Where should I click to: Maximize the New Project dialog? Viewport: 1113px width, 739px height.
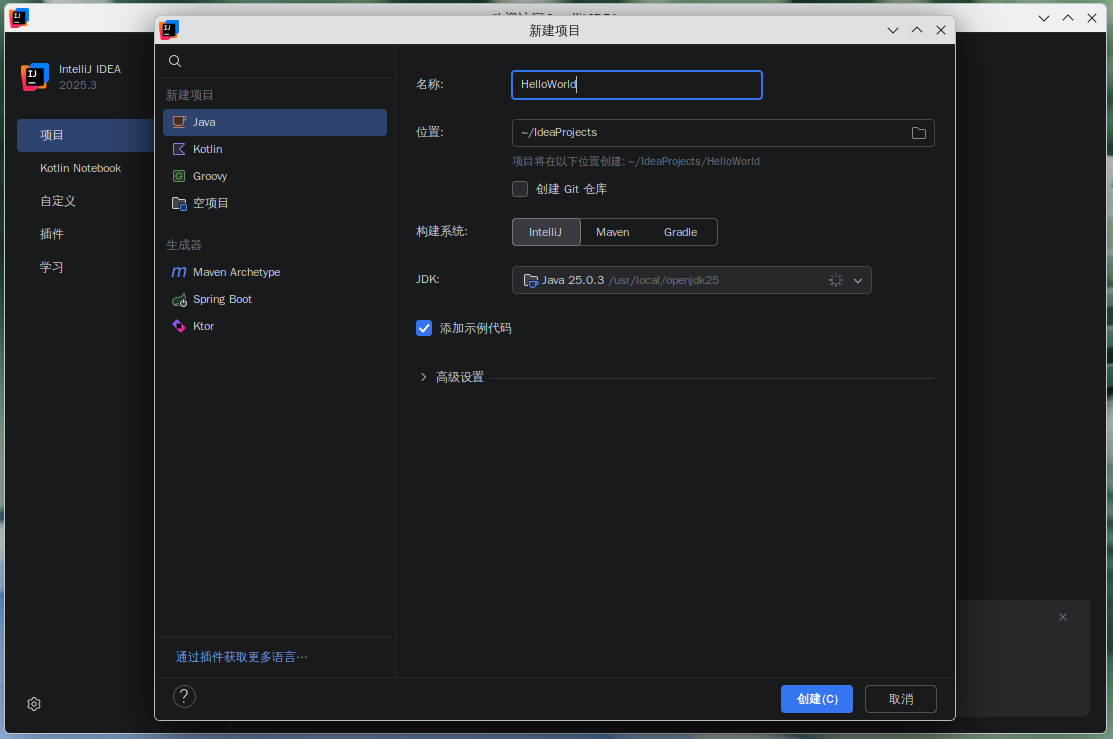pos(917,30)
